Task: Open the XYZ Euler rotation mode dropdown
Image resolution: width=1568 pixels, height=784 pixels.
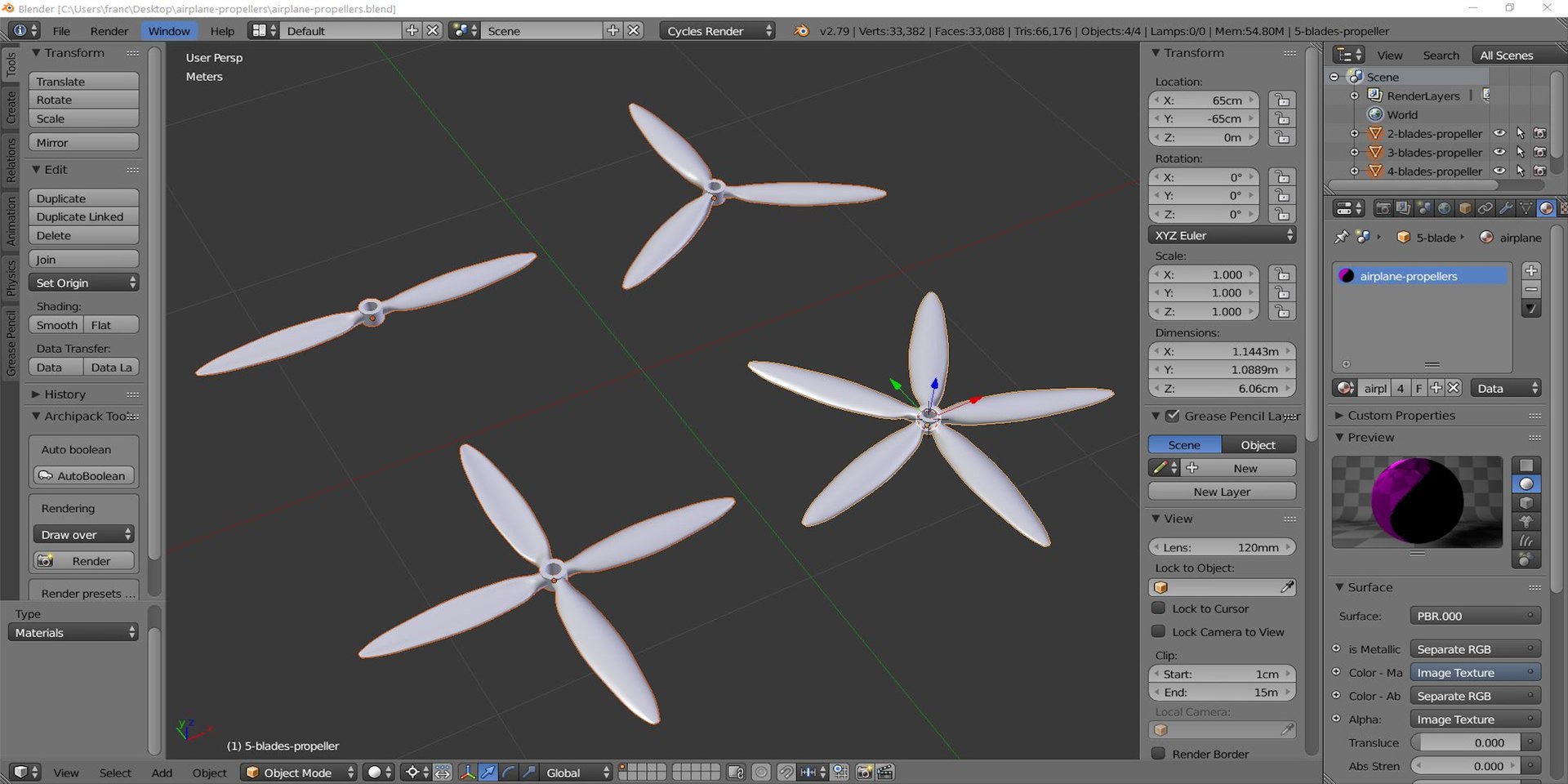Action: click(x=1222, y=235)
